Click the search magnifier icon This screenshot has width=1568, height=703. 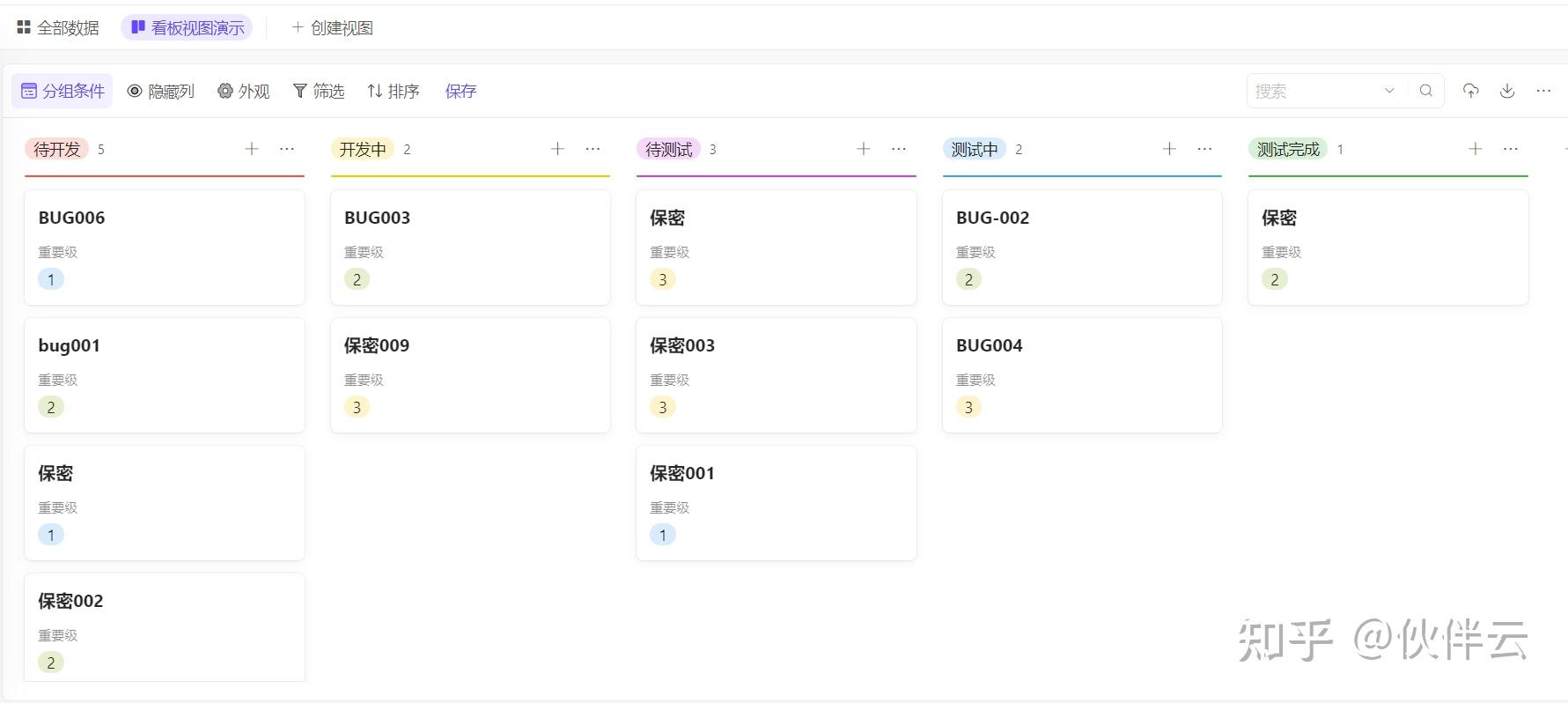coord(1425,91)
